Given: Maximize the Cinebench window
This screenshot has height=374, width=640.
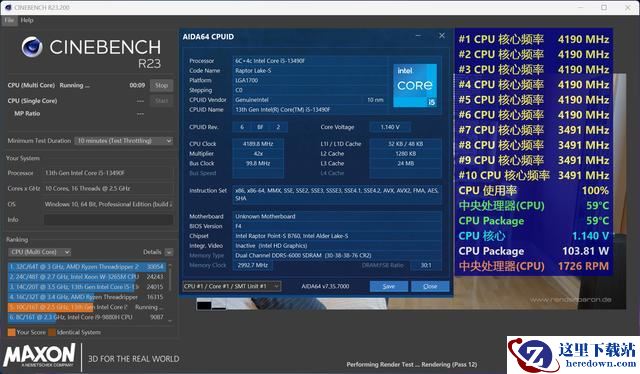Looking at the screenshot, I should 604,7.
